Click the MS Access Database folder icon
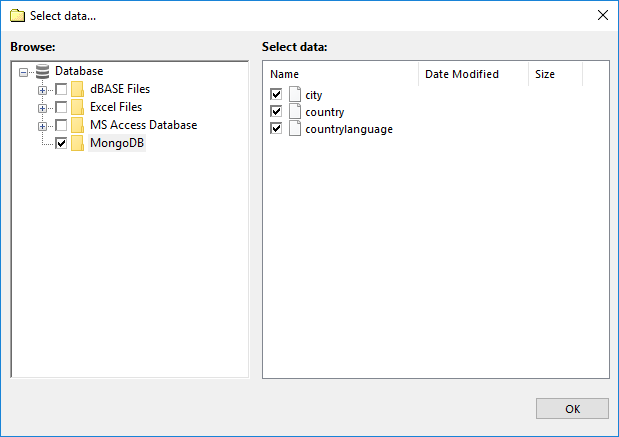The image size is (619, 437). tap(78, 125)
